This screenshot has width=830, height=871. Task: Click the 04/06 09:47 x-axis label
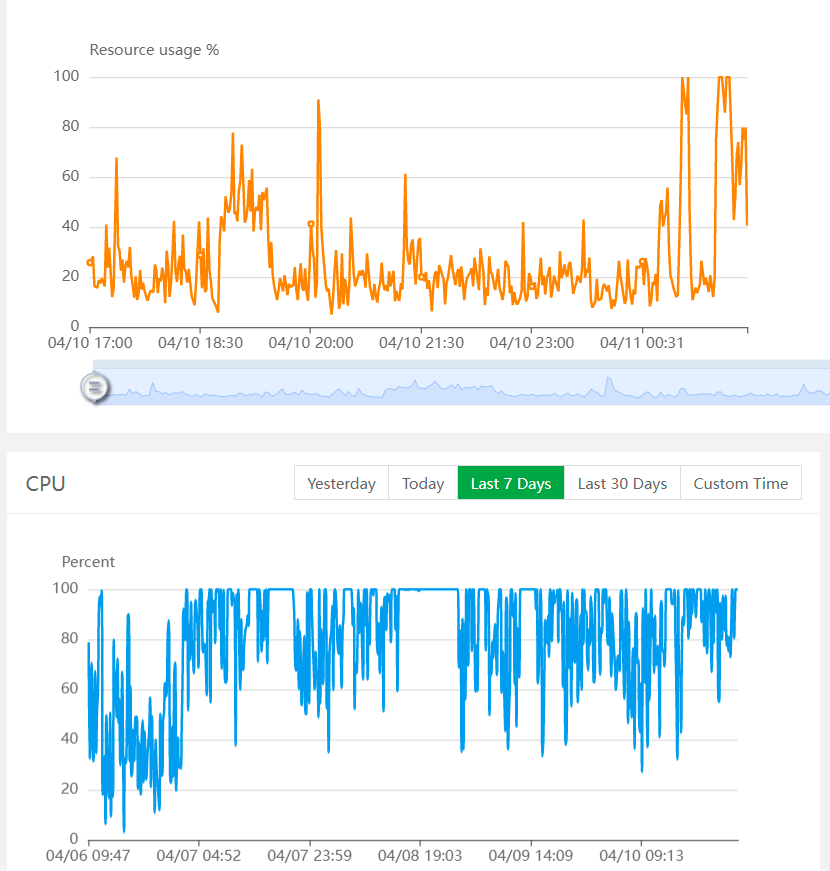[89, 856]
